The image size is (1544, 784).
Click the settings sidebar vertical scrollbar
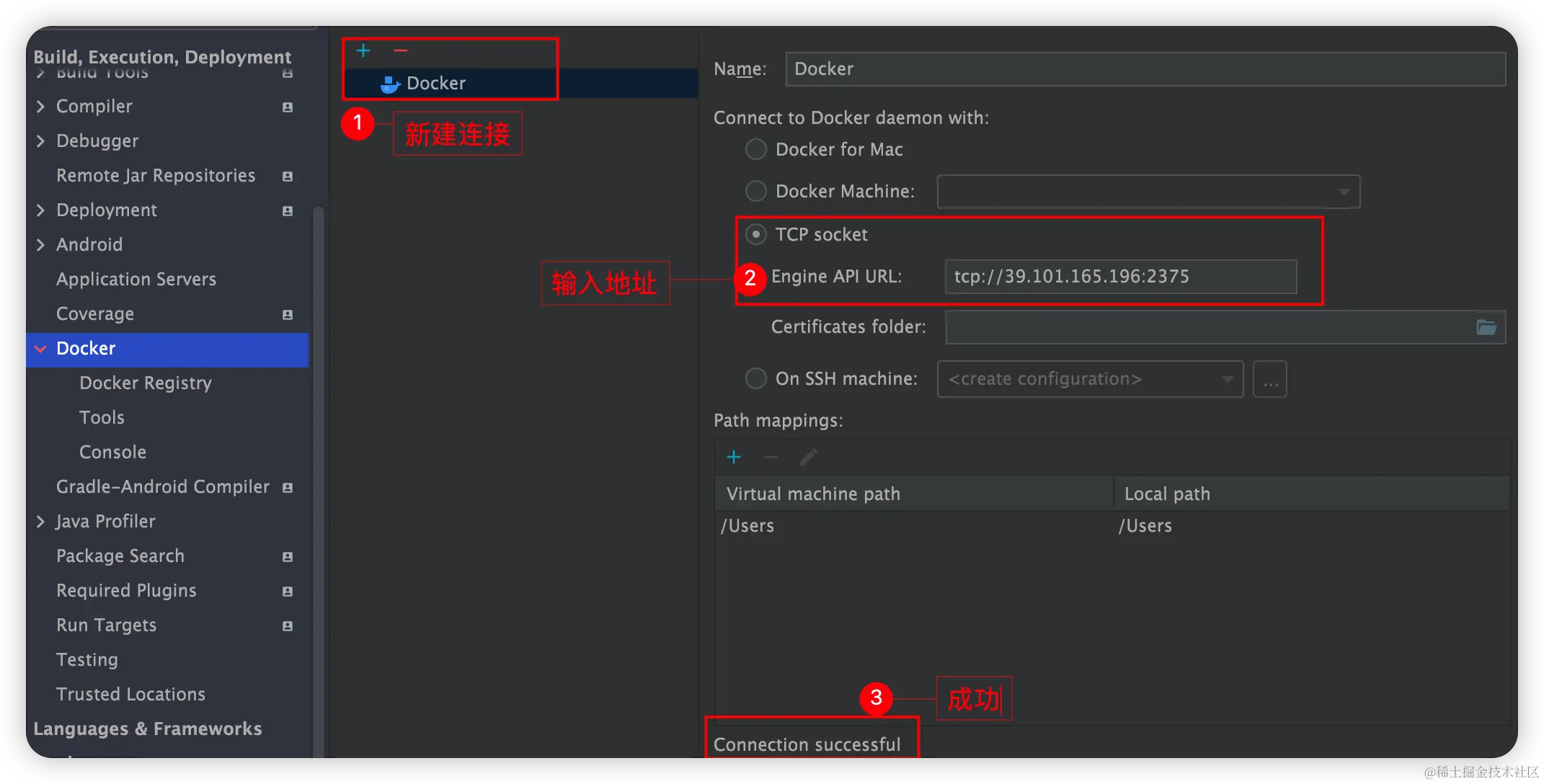click(x=318, y=432)
